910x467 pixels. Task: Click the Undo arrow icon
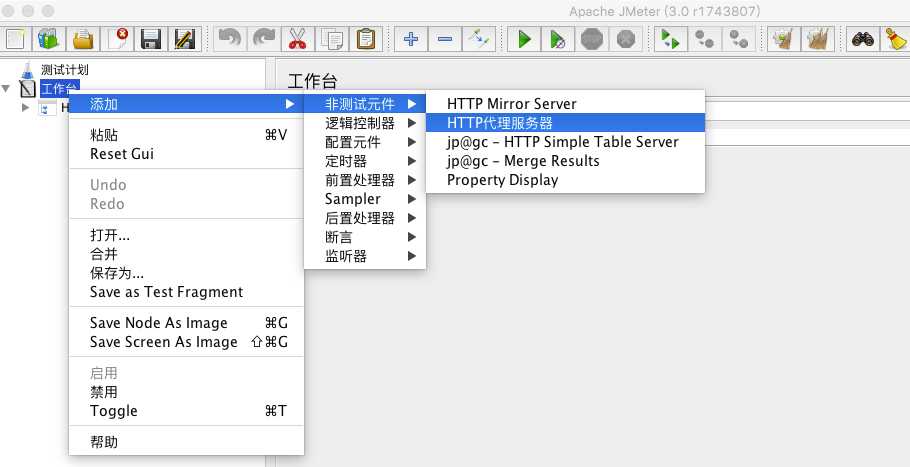click(x=230, y=39)
